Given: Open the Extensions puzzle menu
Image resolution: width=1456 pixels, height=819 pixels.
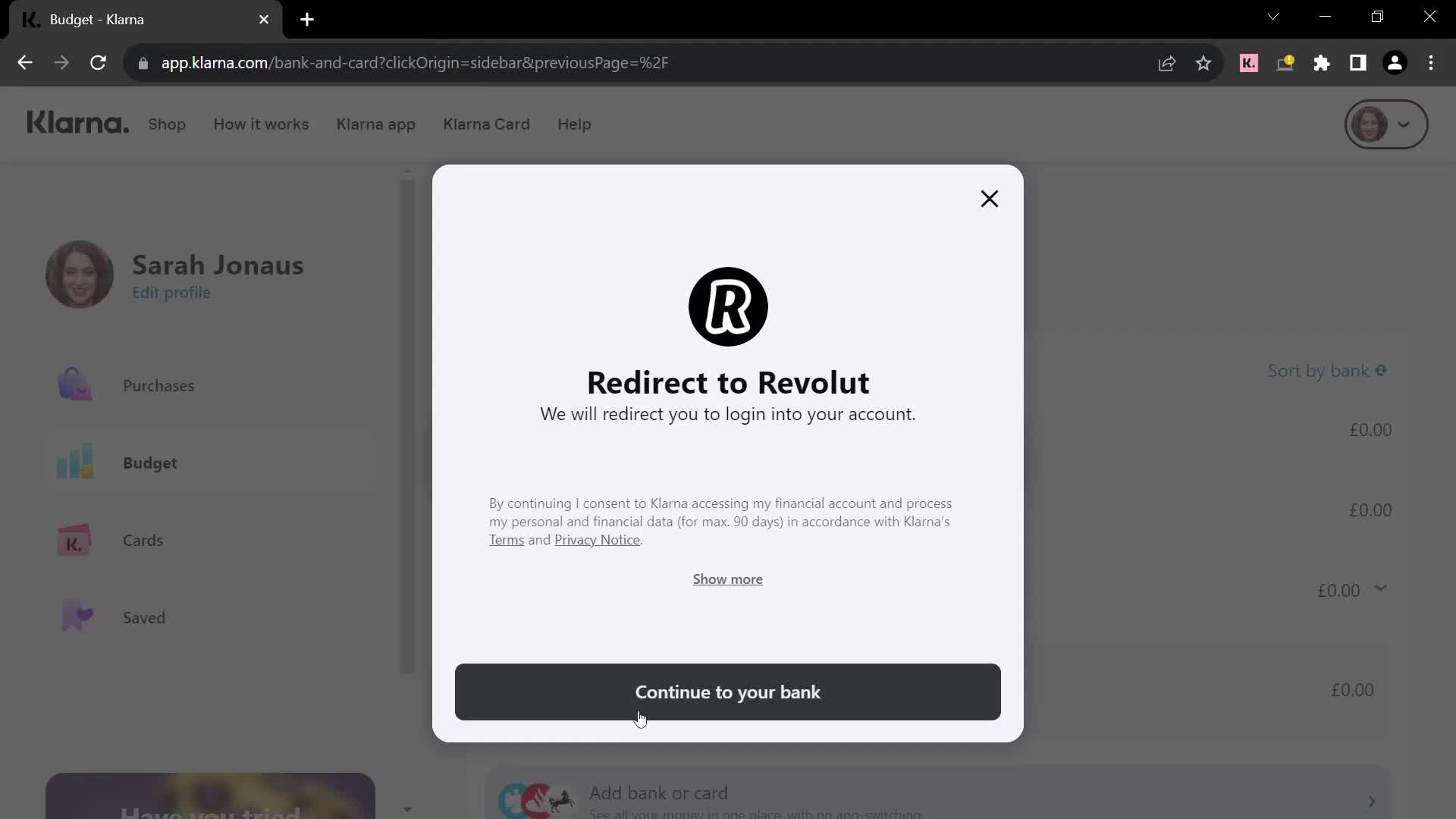Looking at the screenshot, I should (x=1322, y=63).
